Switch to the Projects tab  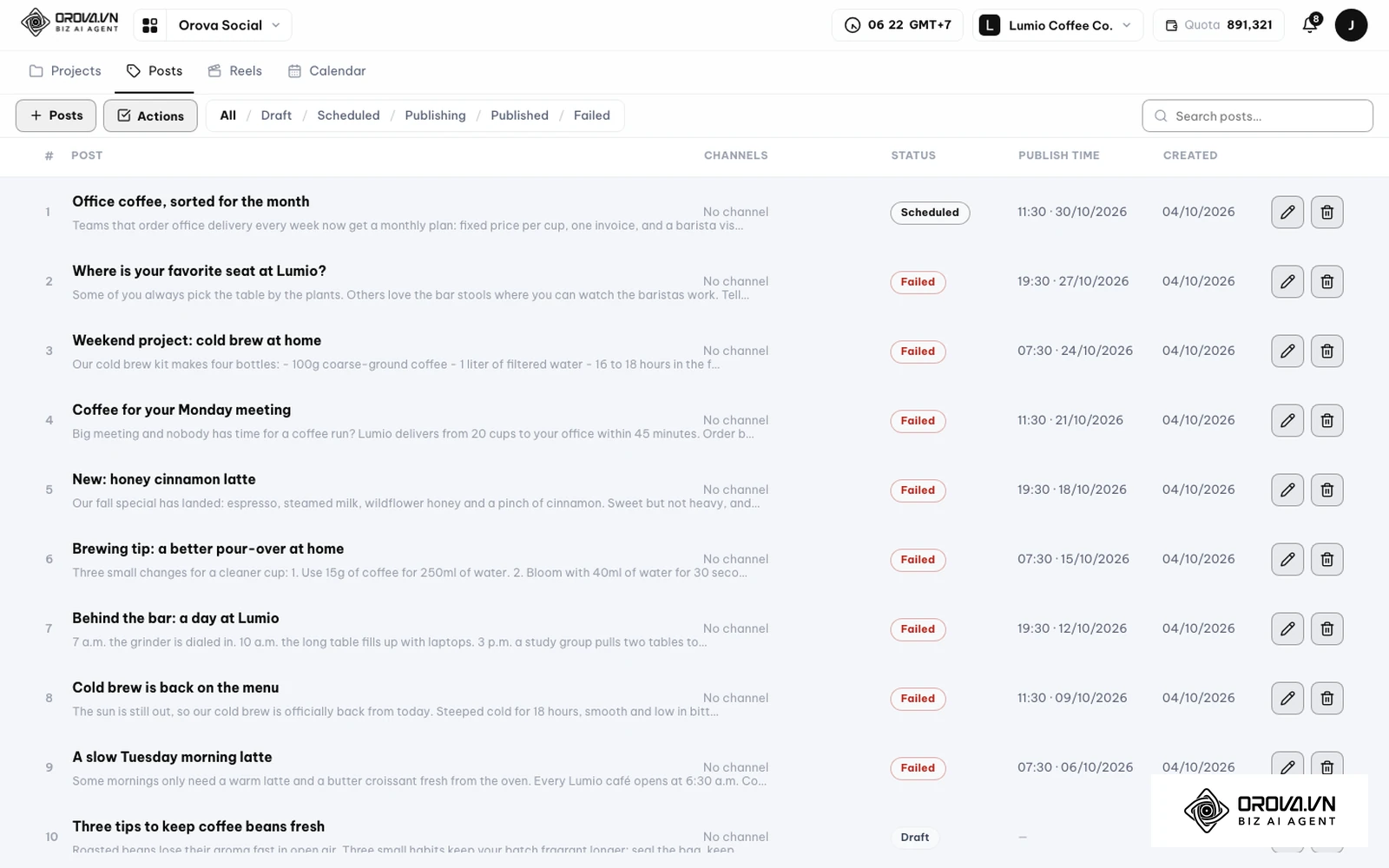65,71
